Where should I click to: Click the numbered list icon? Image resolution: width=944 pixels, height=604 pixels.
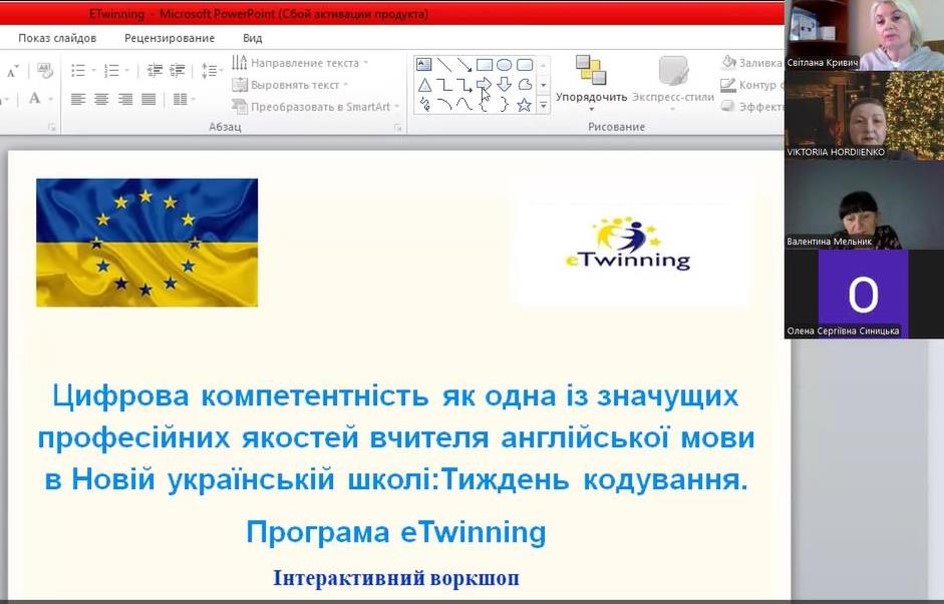[111, 70]
